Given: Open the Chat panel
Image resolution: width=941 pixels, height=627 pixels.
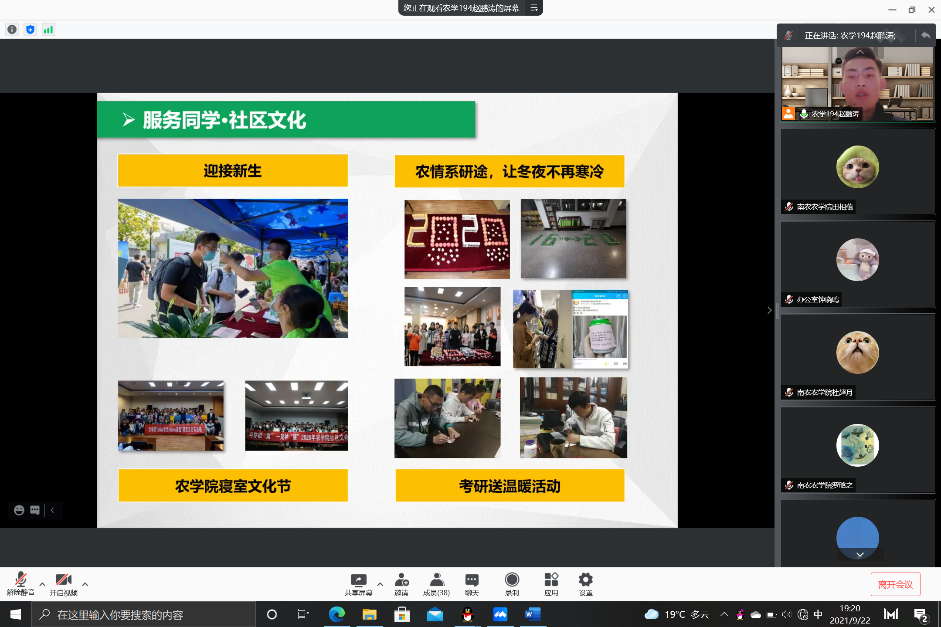Looking at the screenshot, I should click(472, 582).
